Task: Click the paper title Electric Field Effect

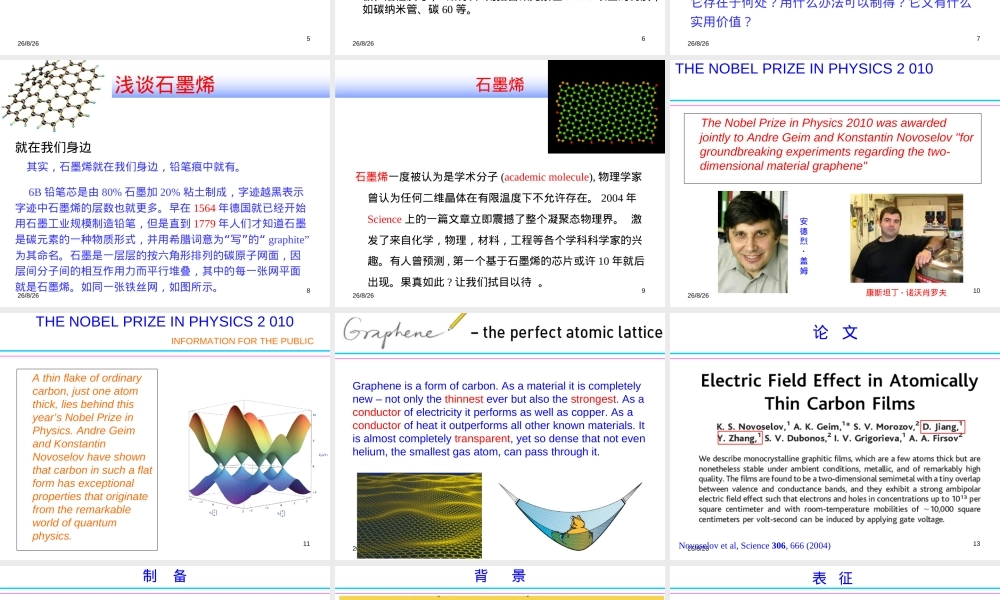Action: pos(839,391)
